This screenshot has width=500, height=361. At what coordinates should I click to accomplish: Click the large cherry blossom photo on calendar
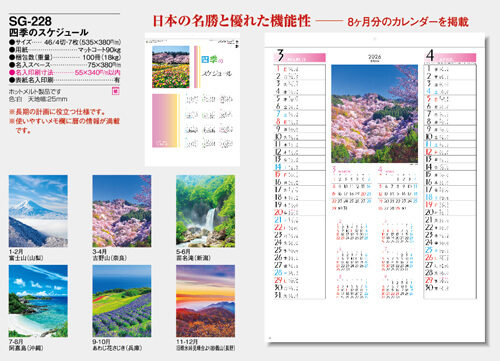374,114
